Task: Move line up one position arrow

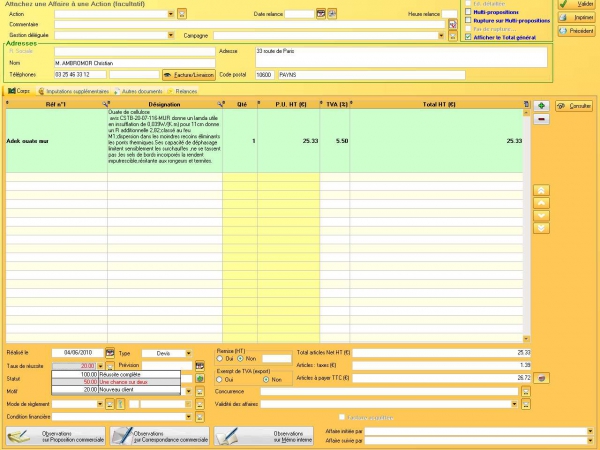Action: click(541, 203)
